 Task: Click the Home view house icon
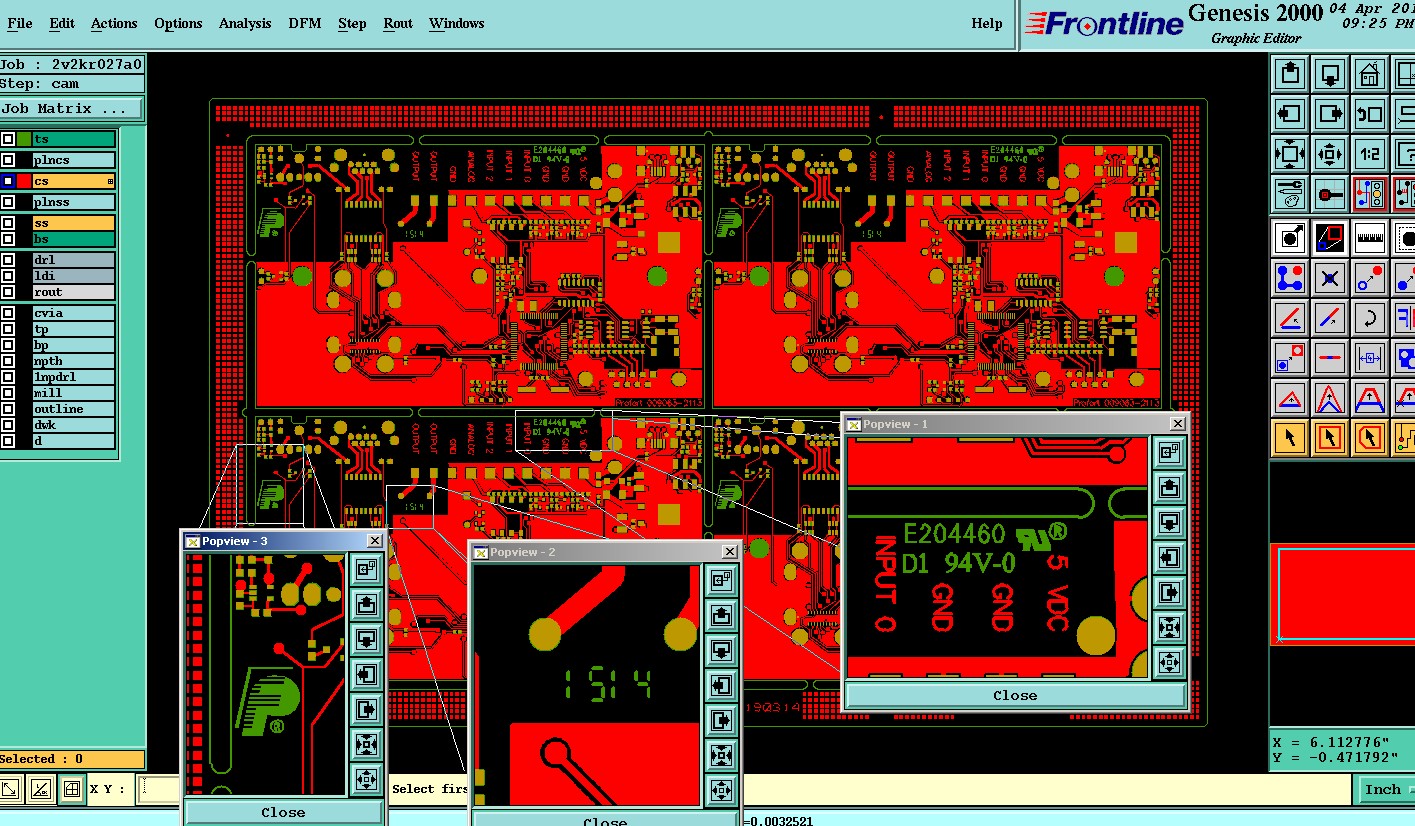1370,74
